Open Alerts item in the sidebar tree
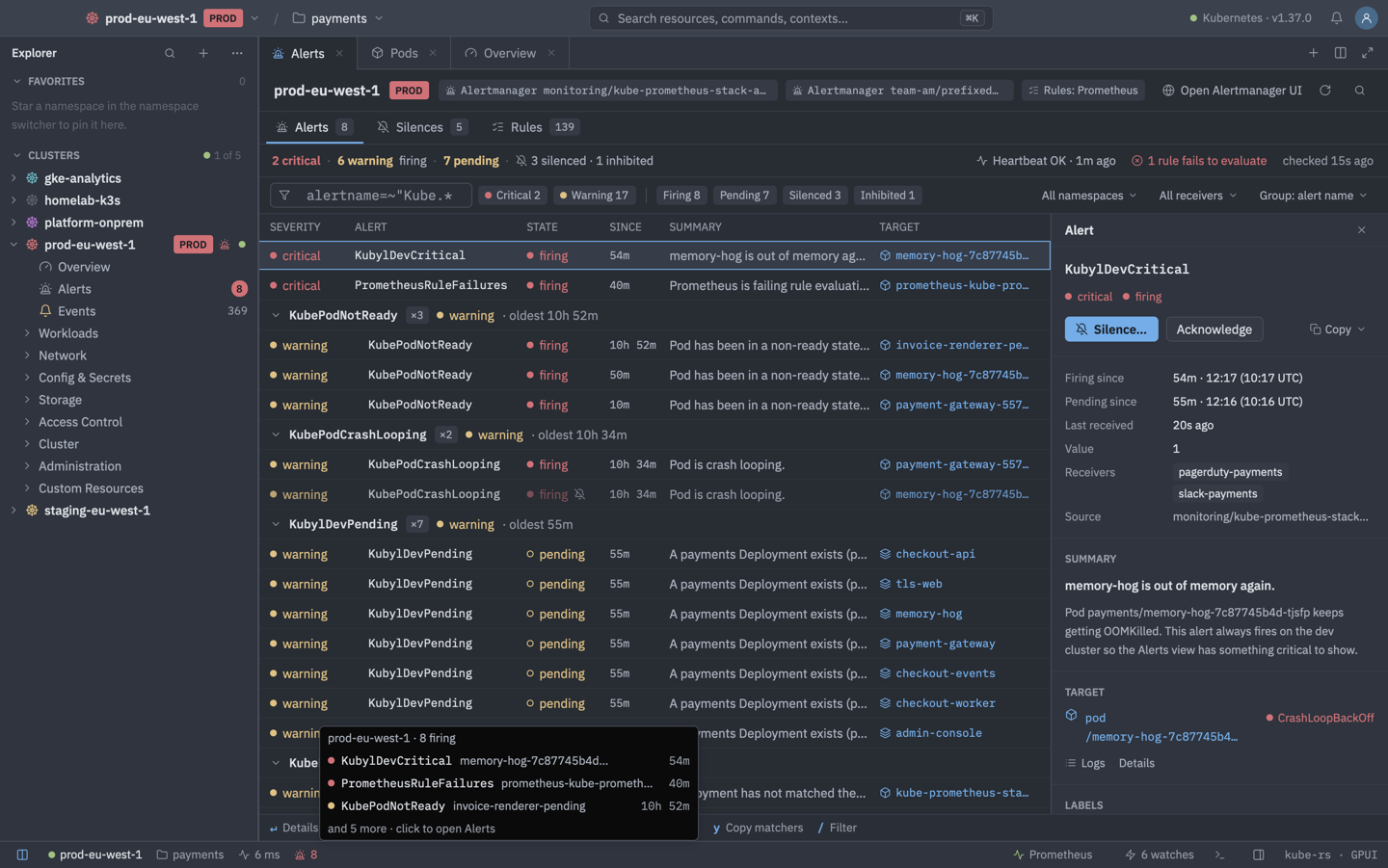The width and height of the screenshot is (1388, 868). pos(74,289)
